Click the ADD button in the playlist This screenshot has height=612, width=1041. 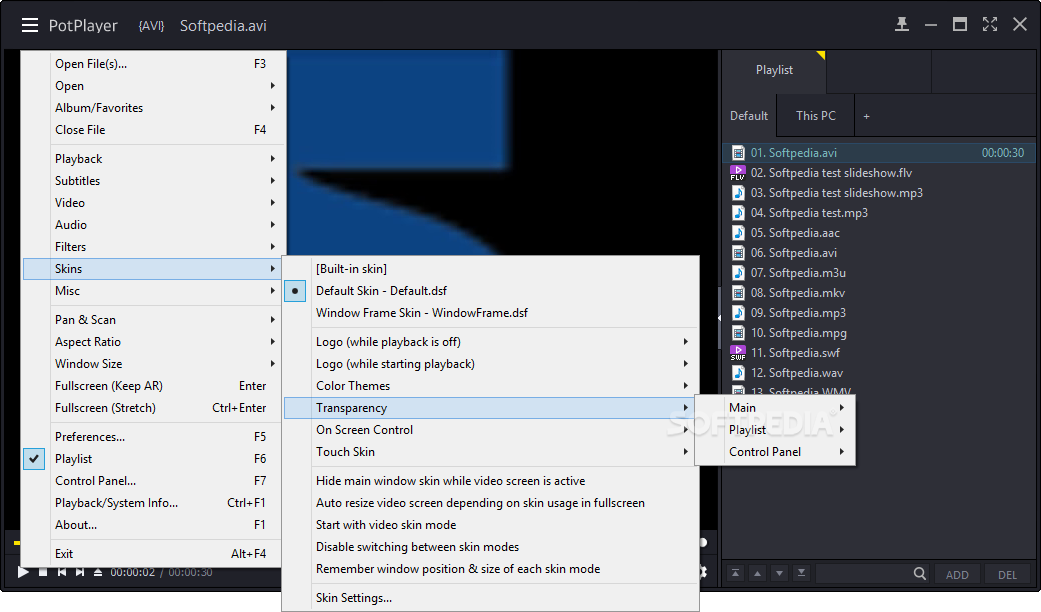click(x=957, y=575)
